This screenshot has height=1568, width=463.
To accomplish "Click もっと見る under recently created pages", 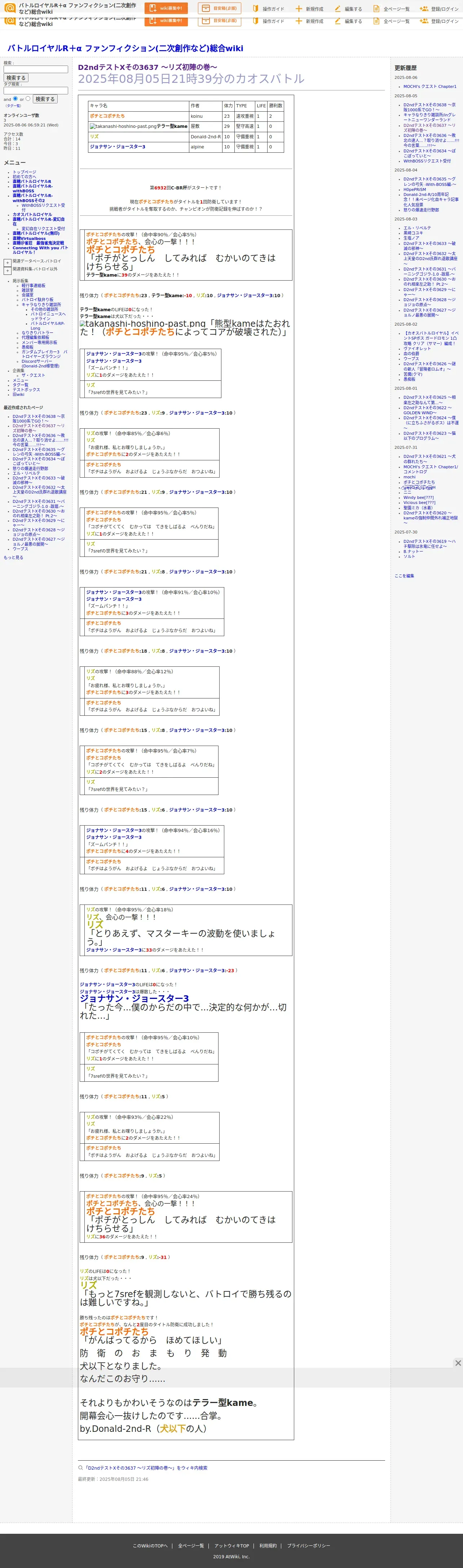I will pos(13,558).
